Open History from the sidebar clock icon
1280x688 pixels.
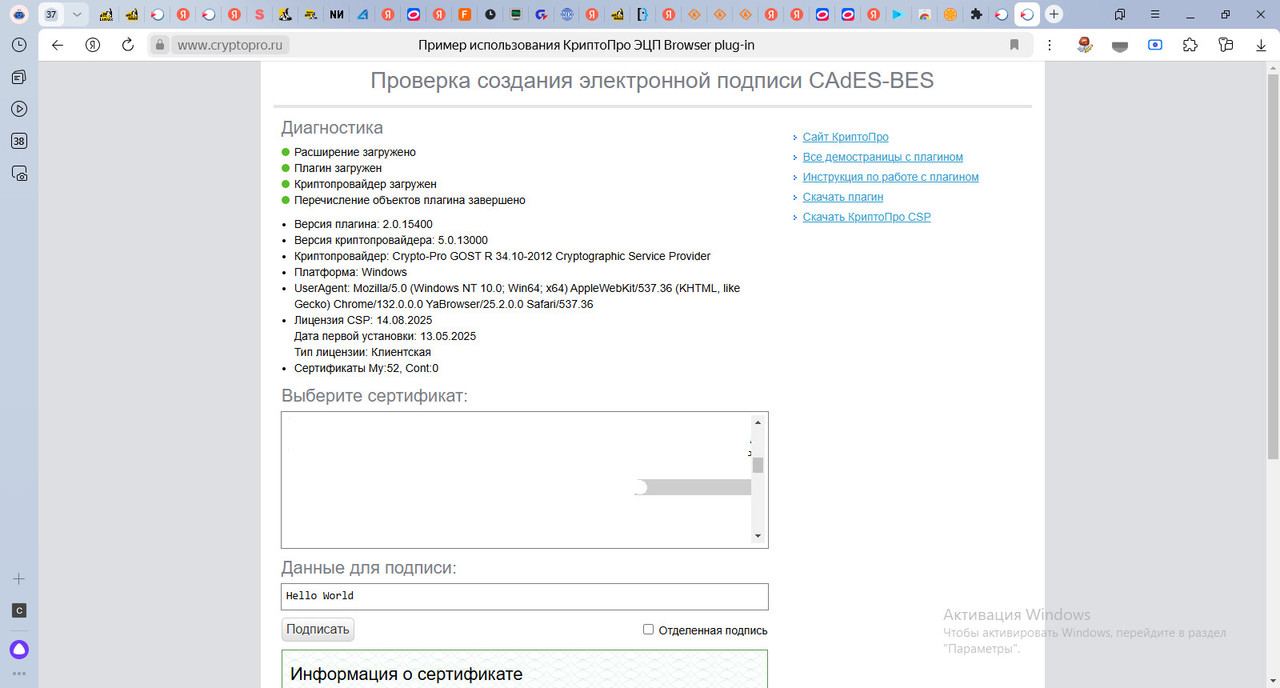coord(19,45)
